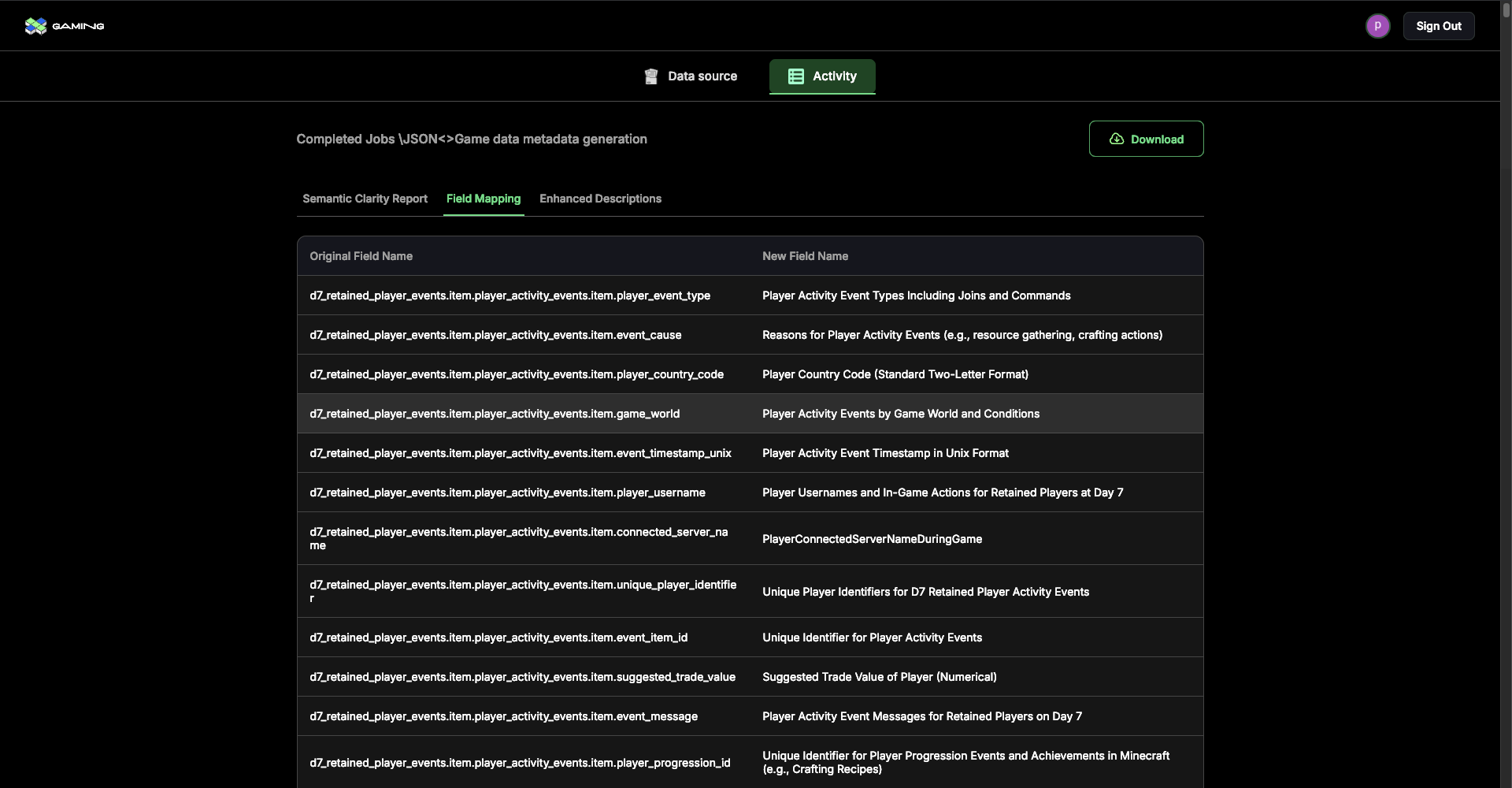This screenshot has width=1512, height=788.
Task: Select the player_username original field cell
Action: 524,492
